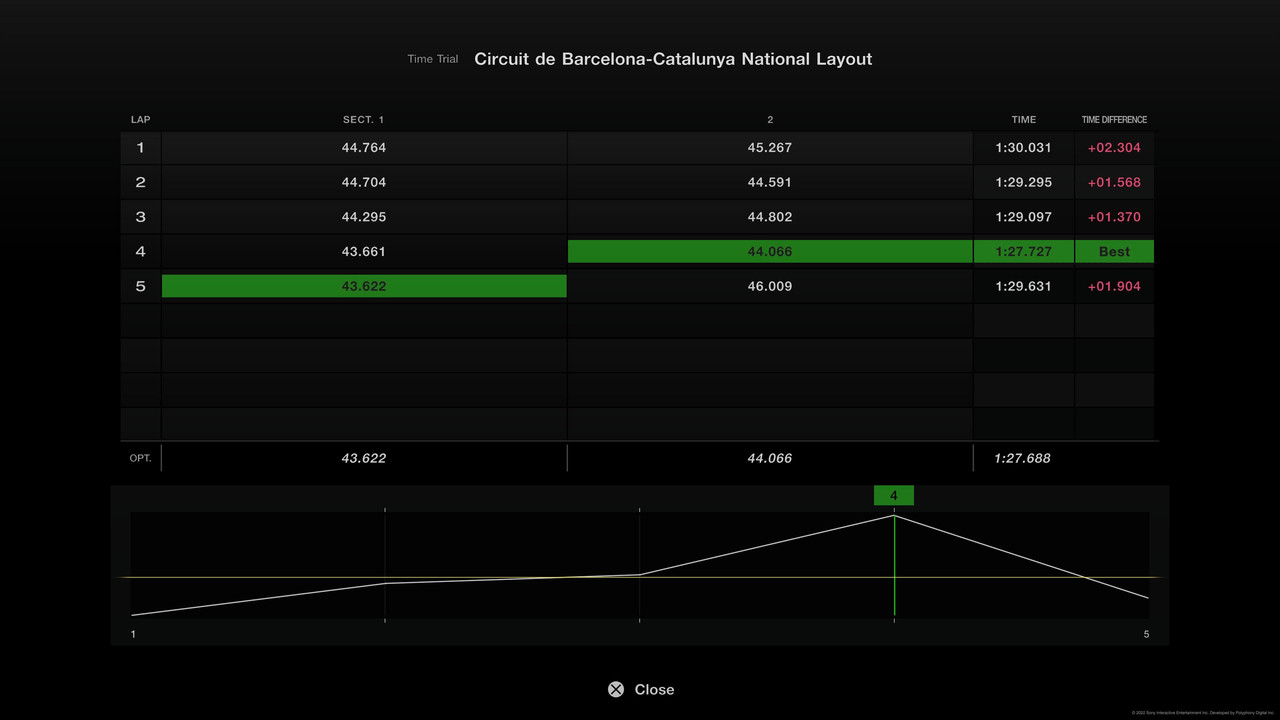The image size is (1280, 720).
Task: Select the lap 4 marker on the graph
Action: (894, 495)
